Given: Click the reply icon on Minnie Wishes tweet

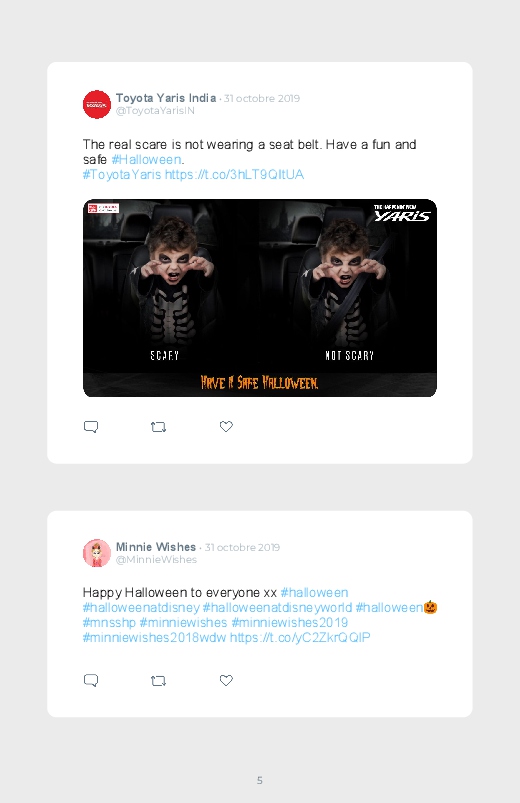Looking at the screenshot, I should (91, 680).
